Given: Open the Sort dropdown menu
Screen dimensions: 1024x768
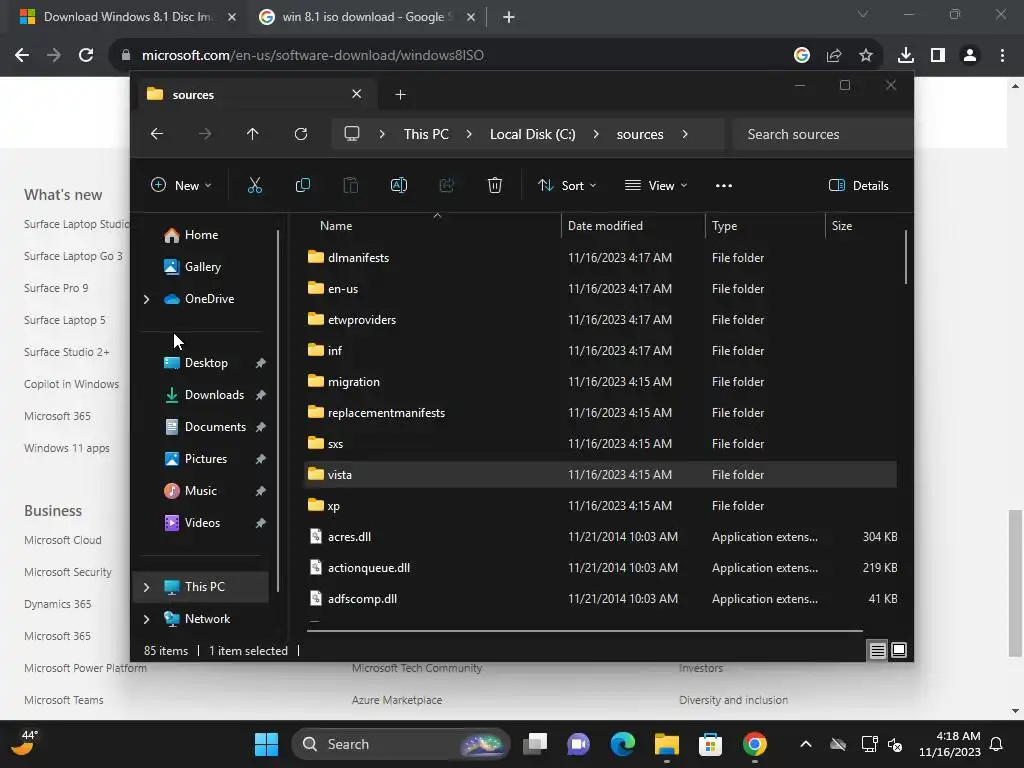Looking at the screenshot, I should 567,185.
